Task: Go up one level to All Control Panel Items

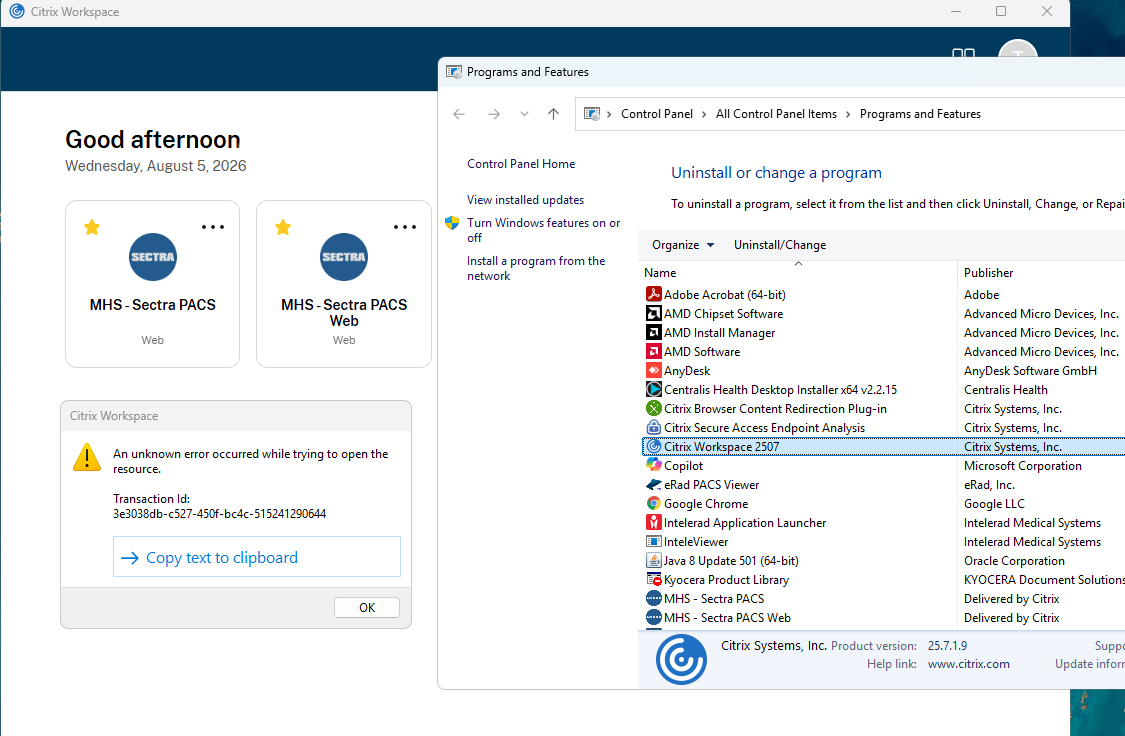Action: [x=553, y=114]
